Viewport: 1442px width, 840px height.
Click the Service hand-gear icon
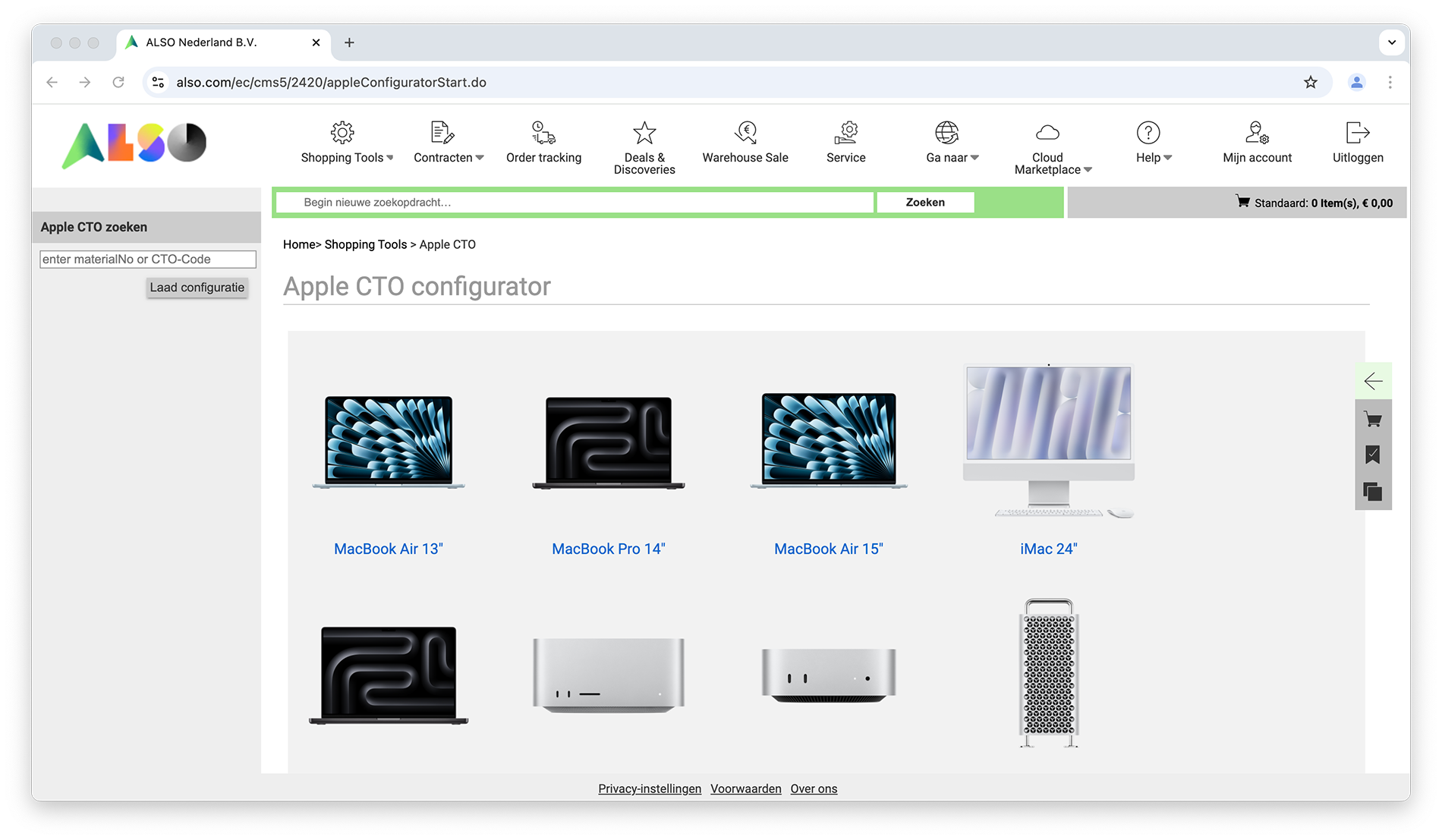(x=846, y=133)
